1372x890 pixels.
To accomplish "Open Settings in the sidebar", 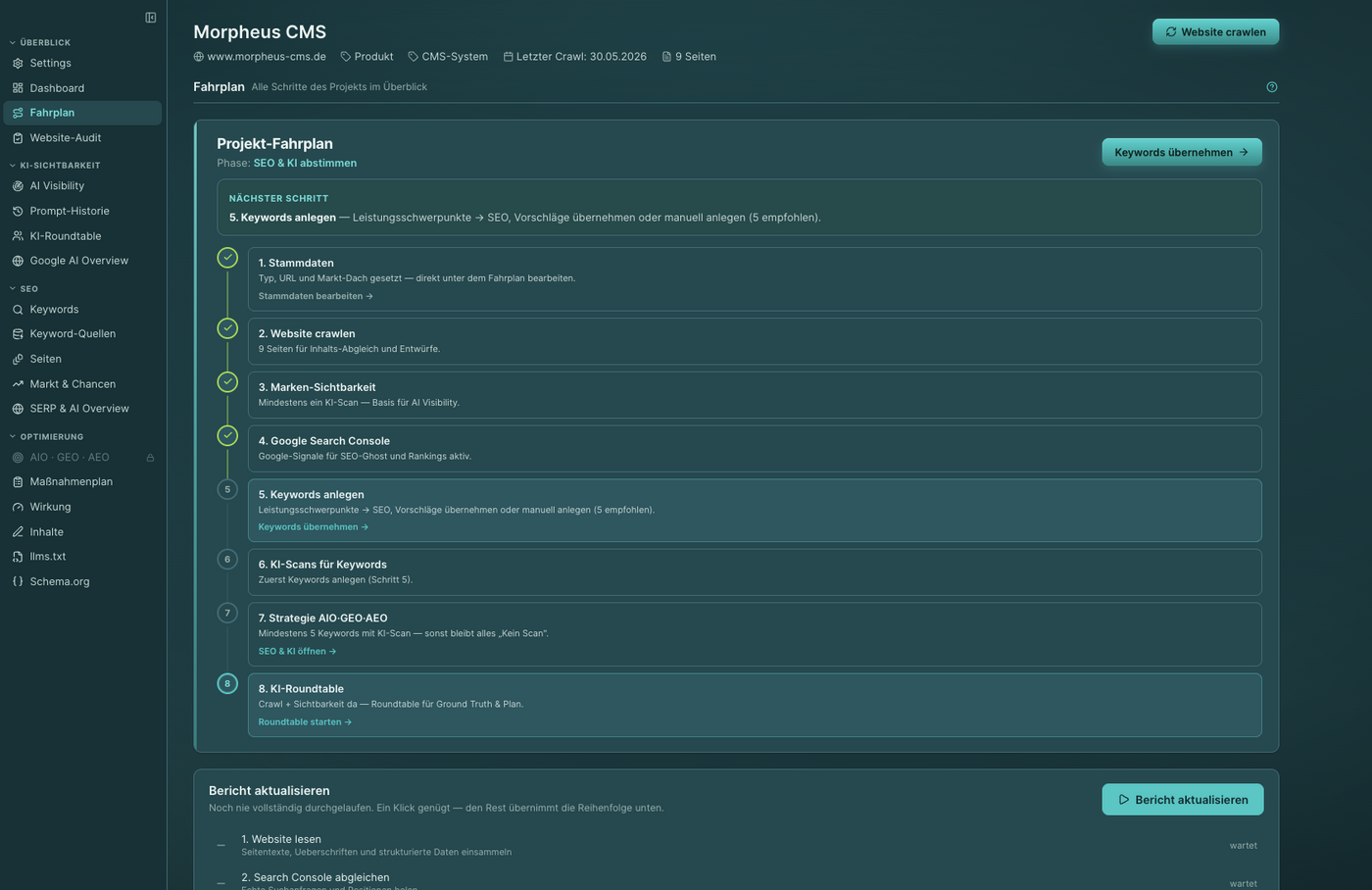I will (x=82, y=63).
